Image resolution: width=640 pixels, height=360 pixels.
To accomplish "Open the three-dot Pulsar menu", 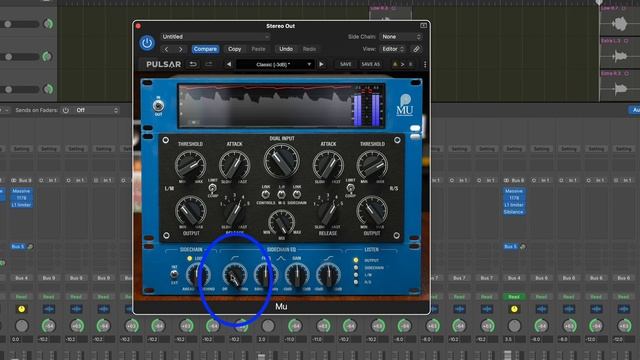I will [425, 64].
